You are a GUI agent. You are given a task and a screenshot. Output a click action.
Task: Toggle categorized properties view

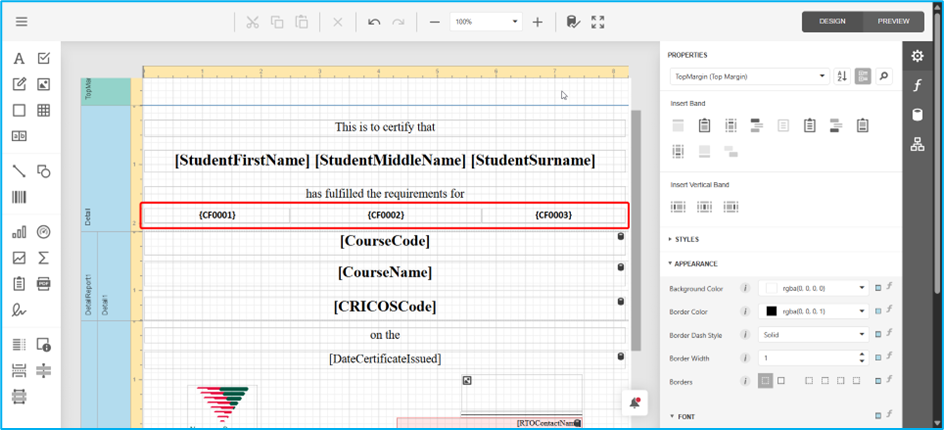[x=862, y=76]
